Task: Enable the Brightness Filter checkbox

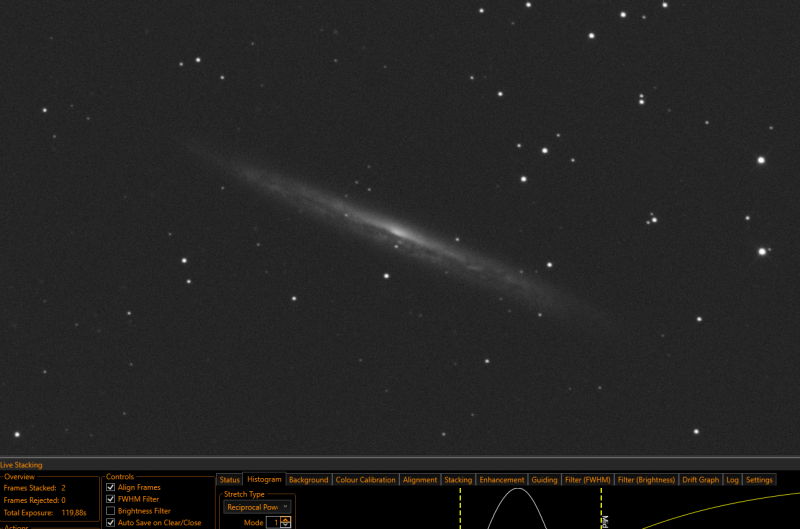Action: pos(110,511)
